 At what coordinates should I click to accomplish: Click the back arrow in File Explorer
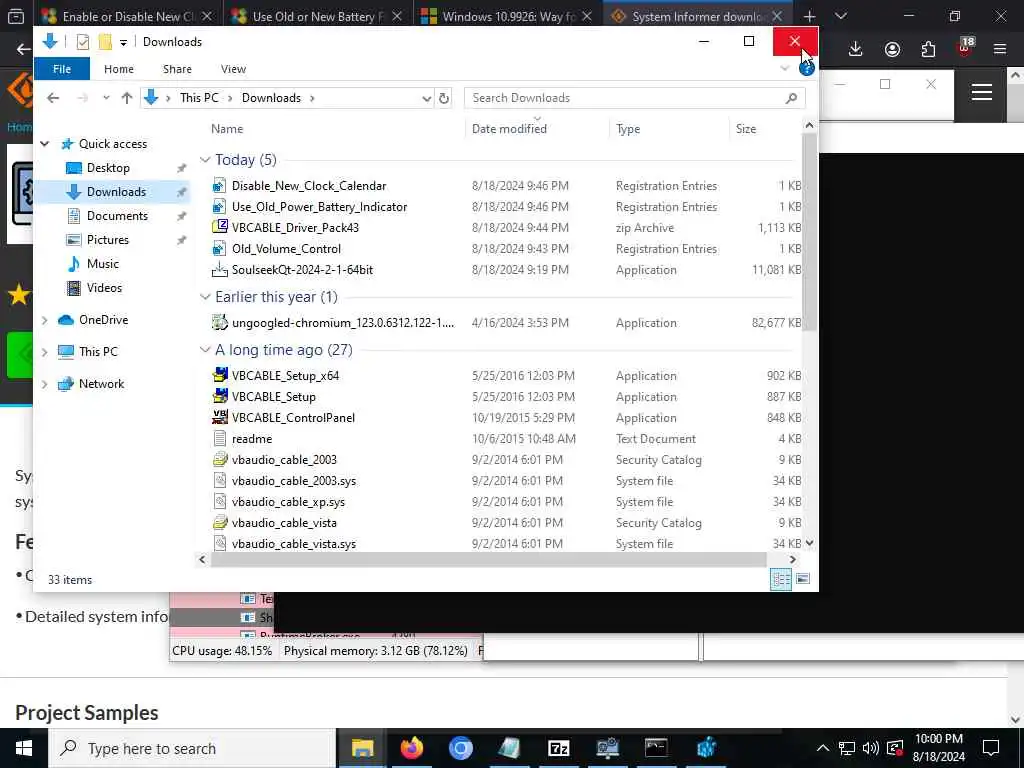point(53,98)
